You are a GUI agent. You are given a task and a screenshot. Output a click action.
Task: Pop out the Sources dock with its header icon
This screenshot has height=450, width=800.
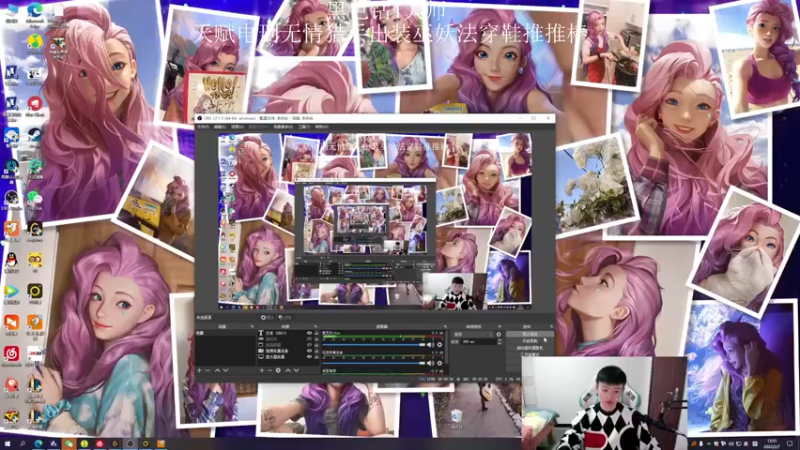point(316,327)
